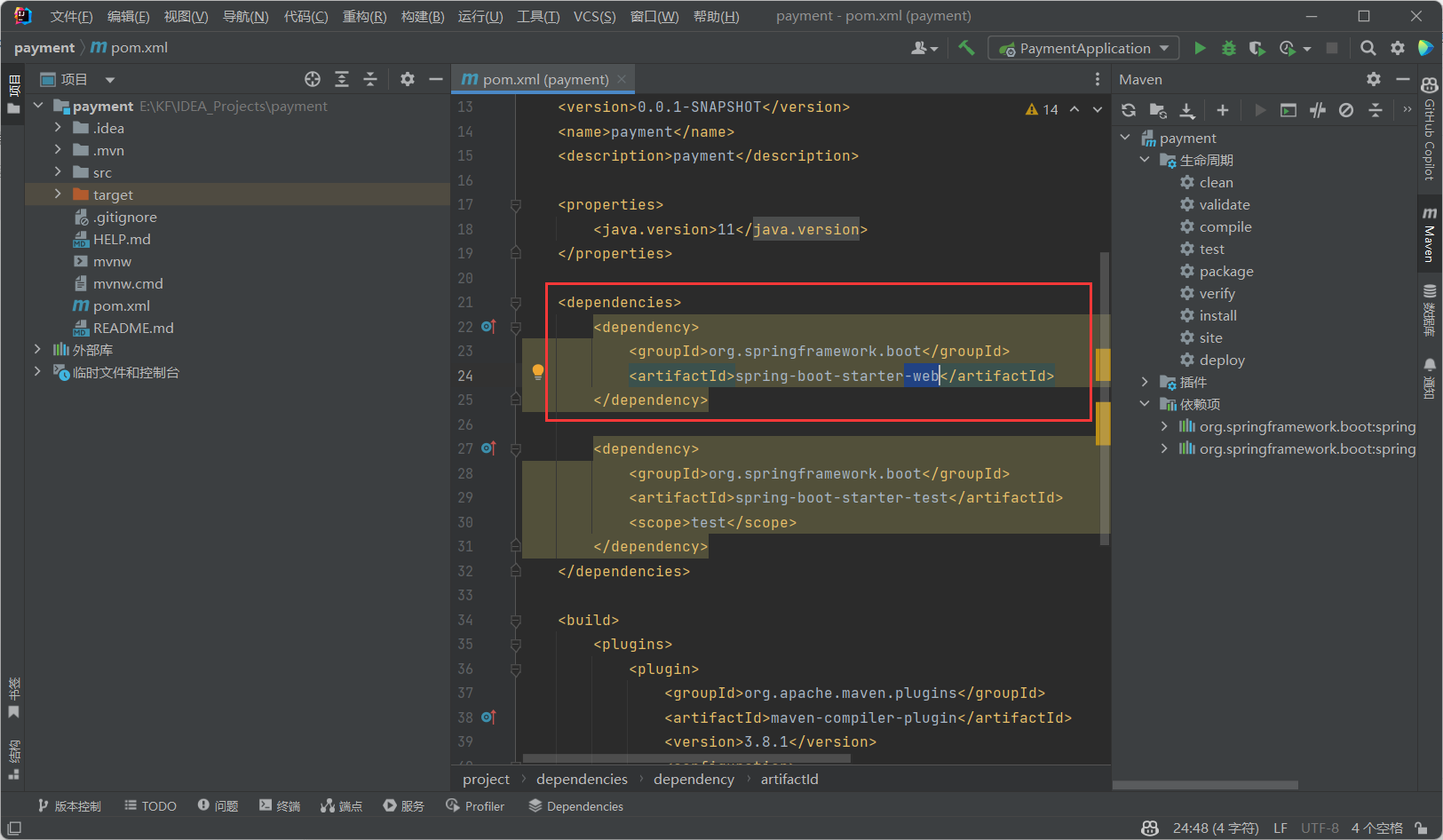Open the Copilot status icon in status bar

pyautogui.click(x=1150, y=828)
